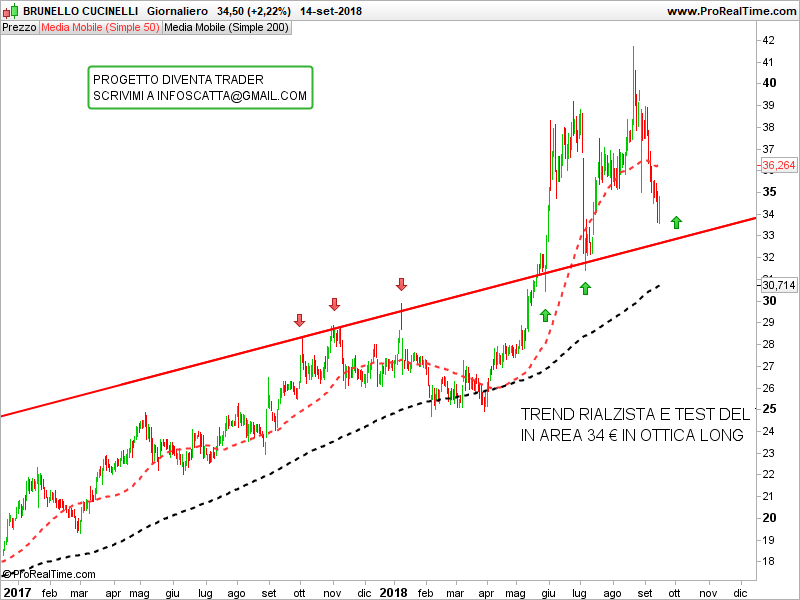The height and width of the screenshot is (600, 800).
Task: Click the 28 price axis label
Action: [768, 344]
